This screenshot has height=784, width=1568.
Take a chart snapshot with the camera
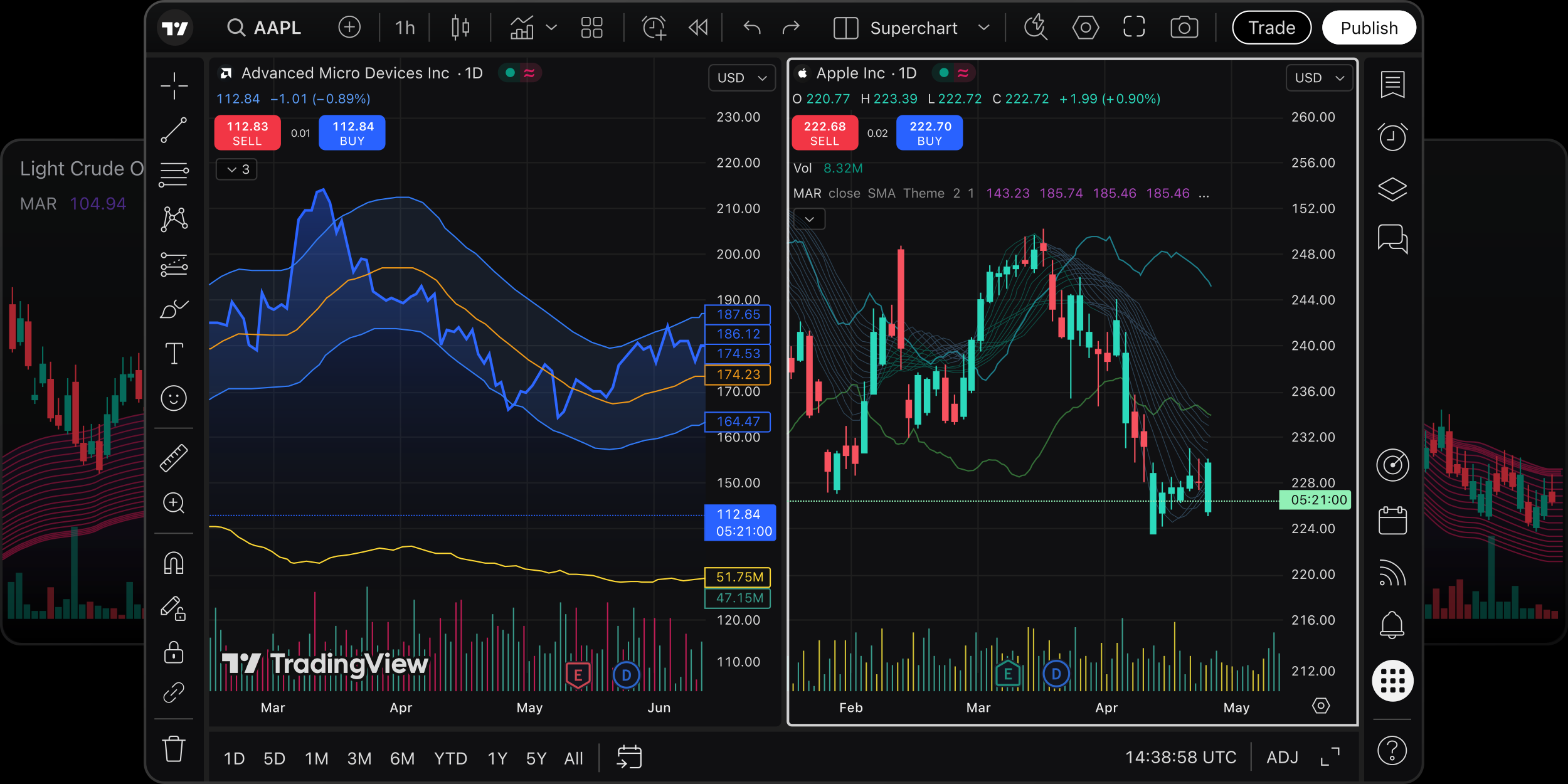tap(1184, 28)
